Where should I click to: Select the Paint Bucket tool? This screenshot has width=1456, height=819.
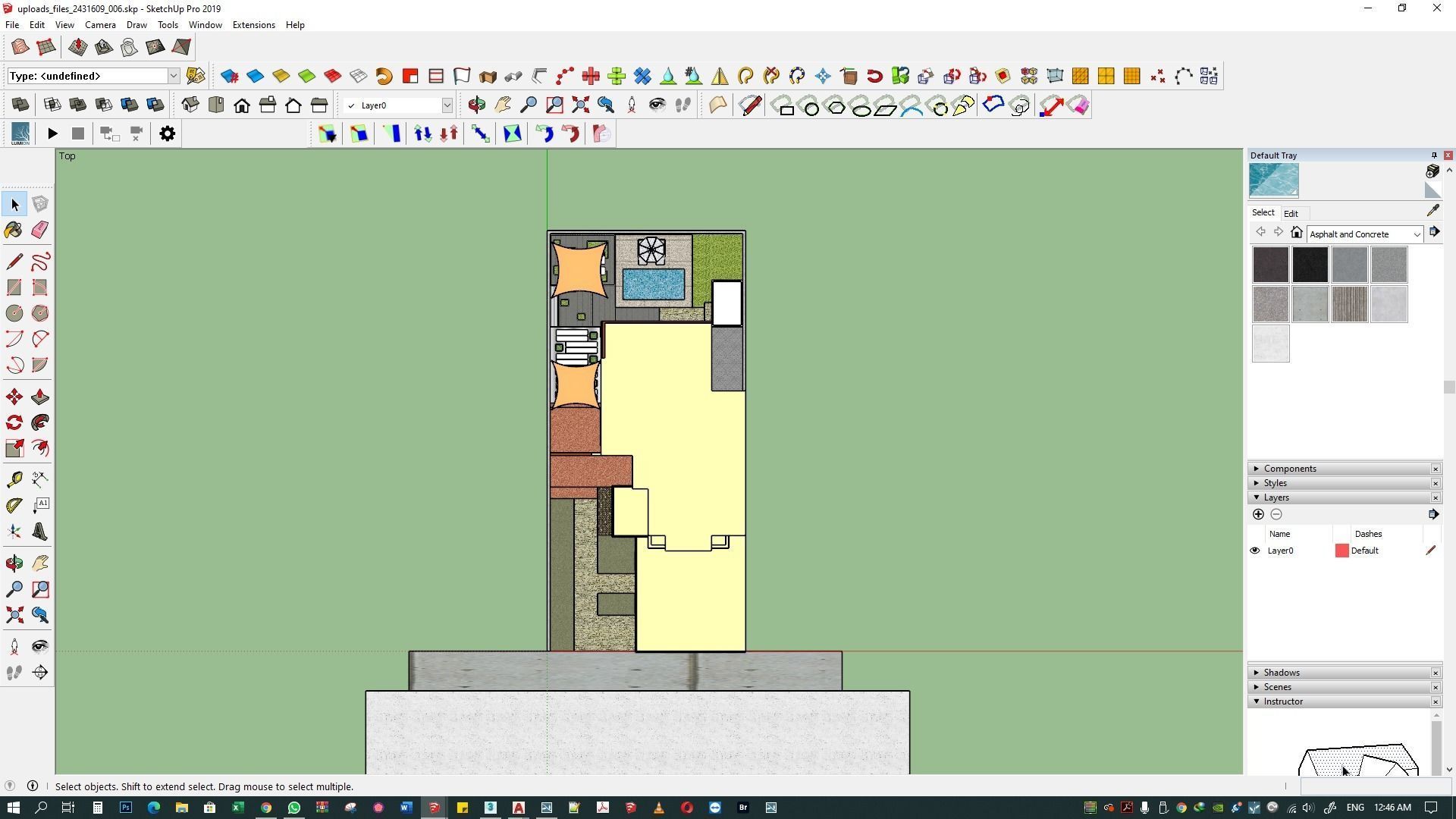[14, 230]
